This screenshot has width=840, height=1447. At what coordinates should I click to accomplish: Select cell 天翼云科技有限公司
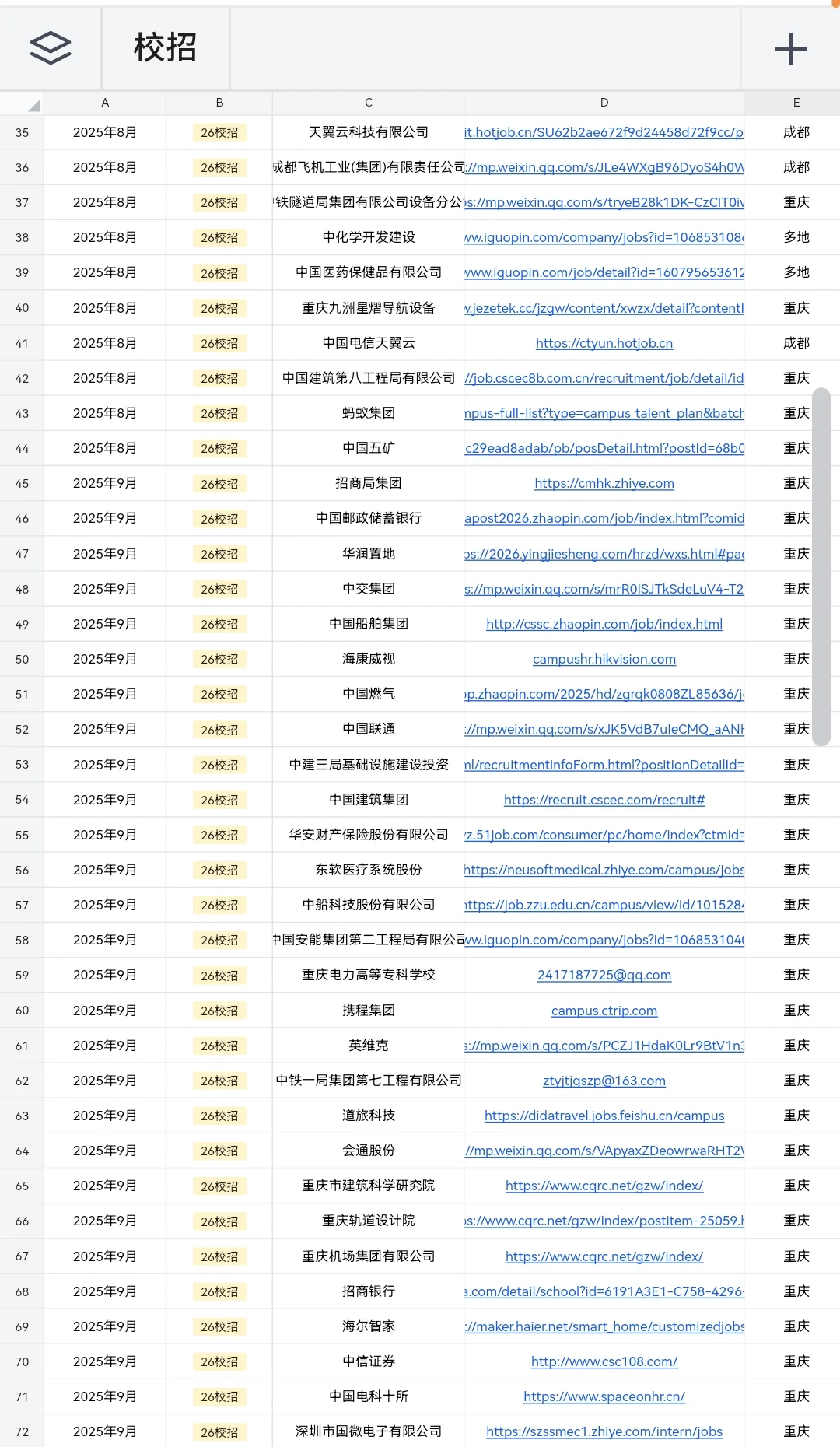point(369,132)
